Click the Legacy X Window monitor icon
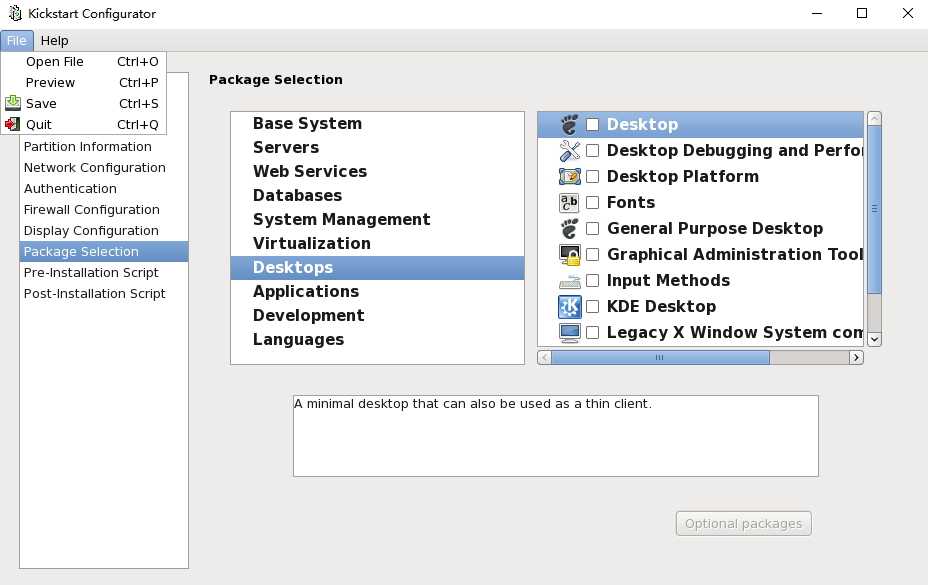The image size is (928, 585). tap(569, 333)
